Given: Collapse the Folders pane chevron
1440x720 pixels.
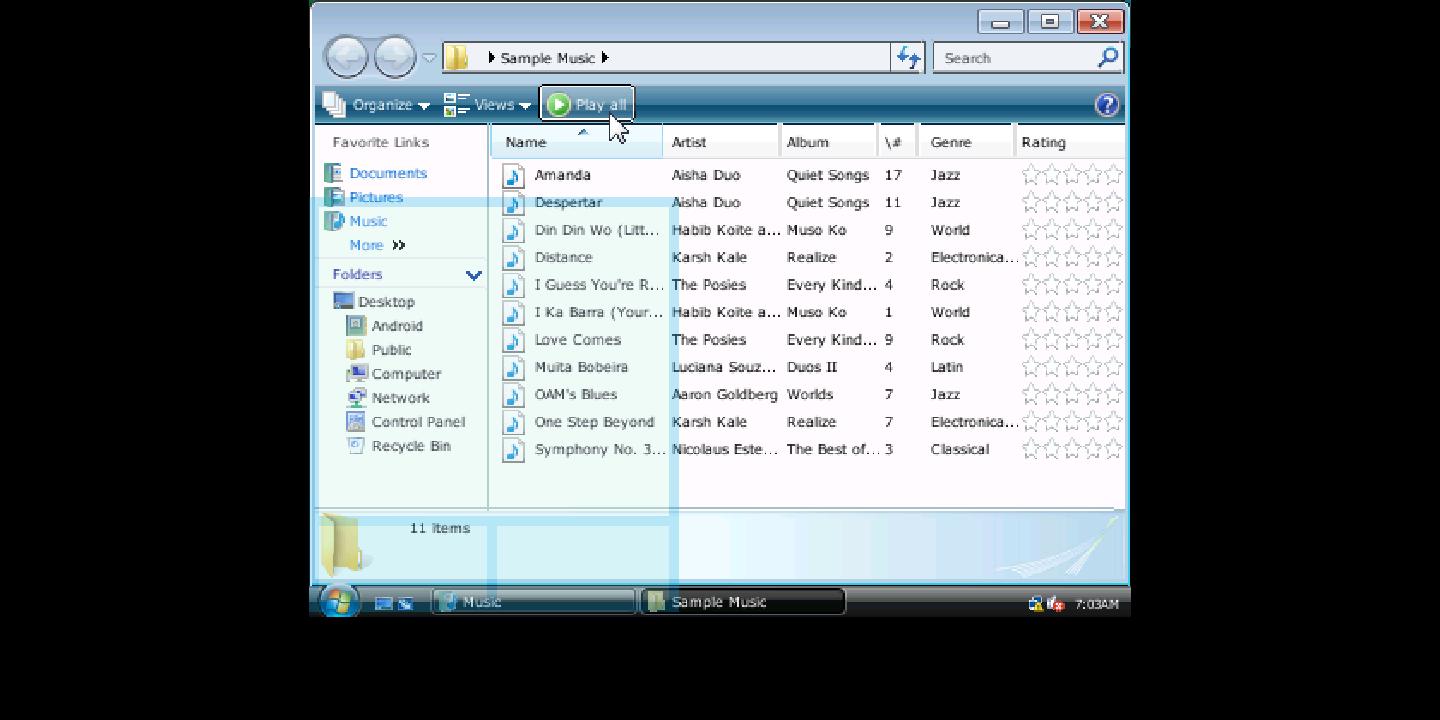Looking at the screenshot, I should 473,275.
